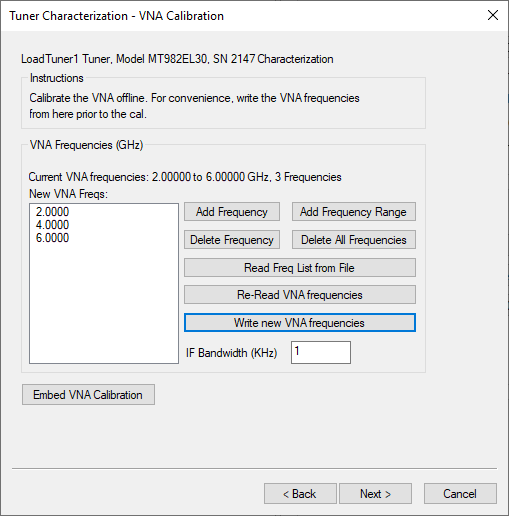Click the IF Bandwidth (KHz) label

tap(231, 353)
